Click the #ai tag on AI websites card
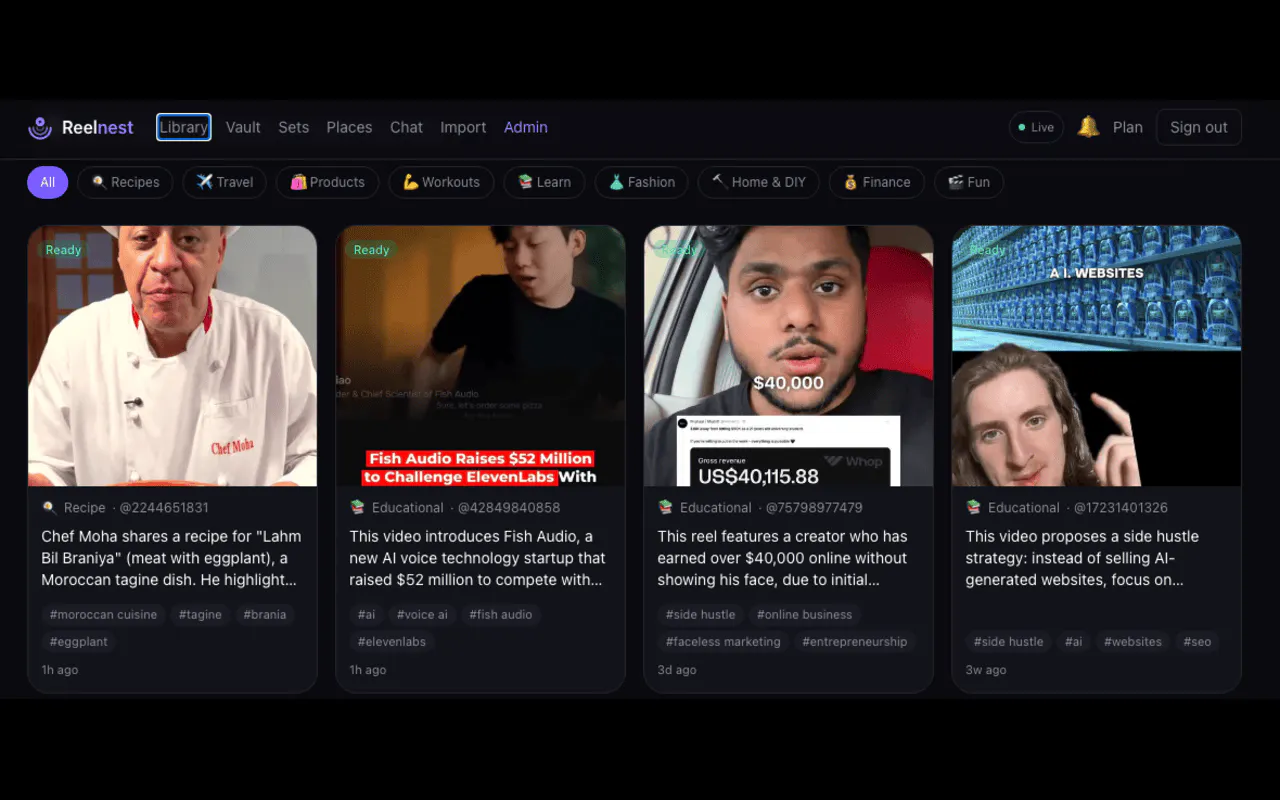The width and height of the screenshot is (1280, 800). 1074,642
